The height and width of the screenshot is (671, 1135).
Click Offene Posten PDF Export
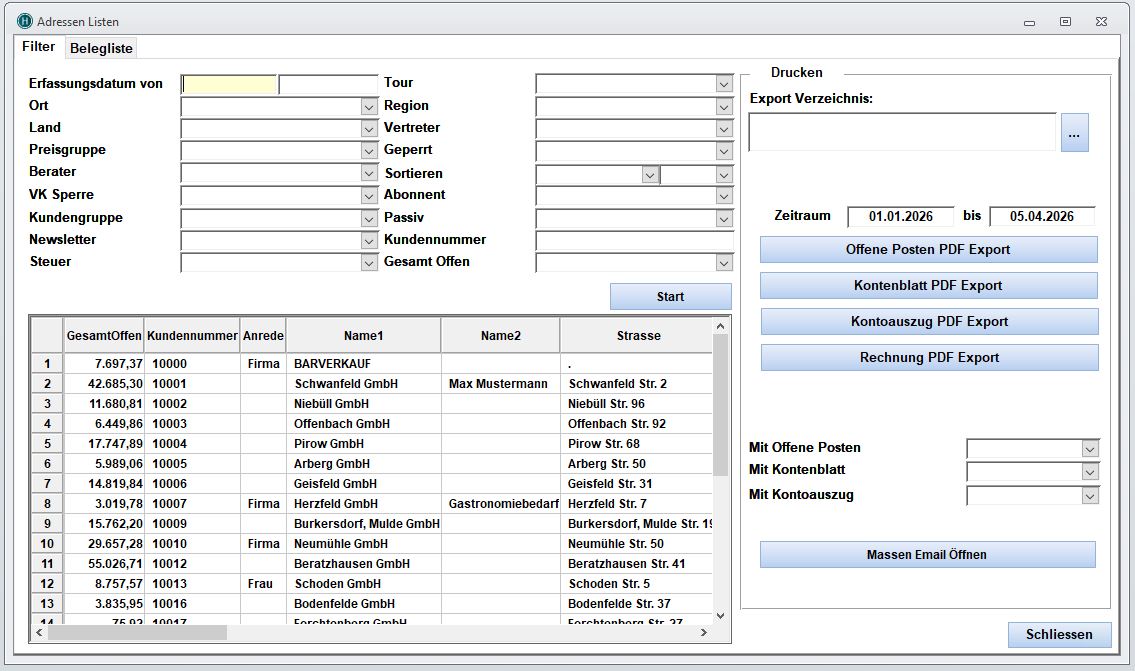[x=928, y=249]
